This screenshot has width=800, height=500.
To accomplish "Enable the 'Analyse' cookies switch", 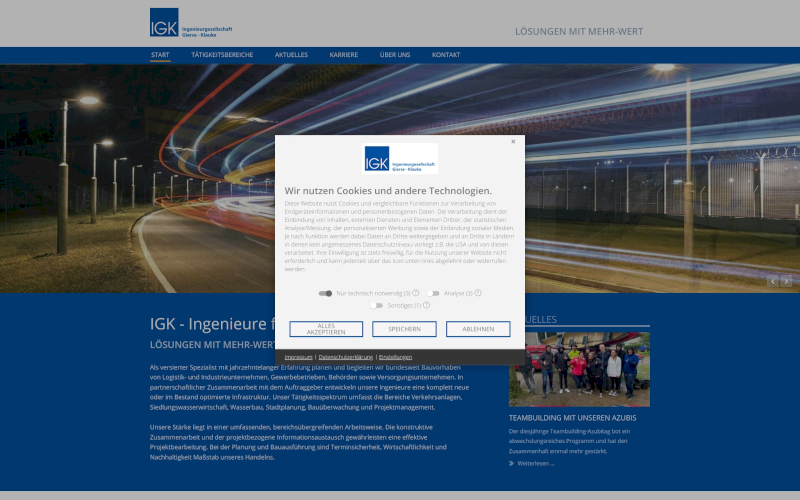I will pos(433,293).
